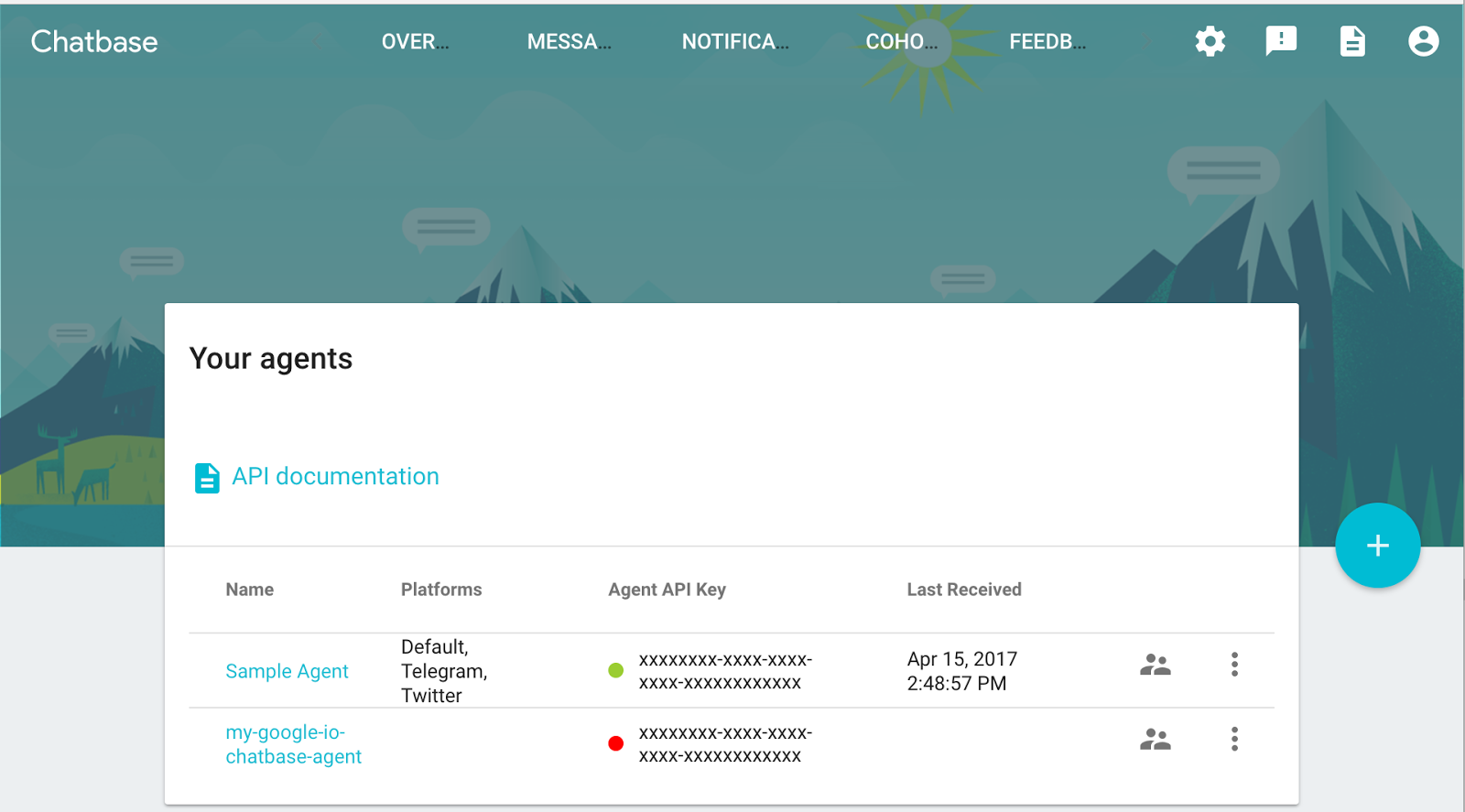
Task: Open the settings gear icon
Action: (1210, 41)
